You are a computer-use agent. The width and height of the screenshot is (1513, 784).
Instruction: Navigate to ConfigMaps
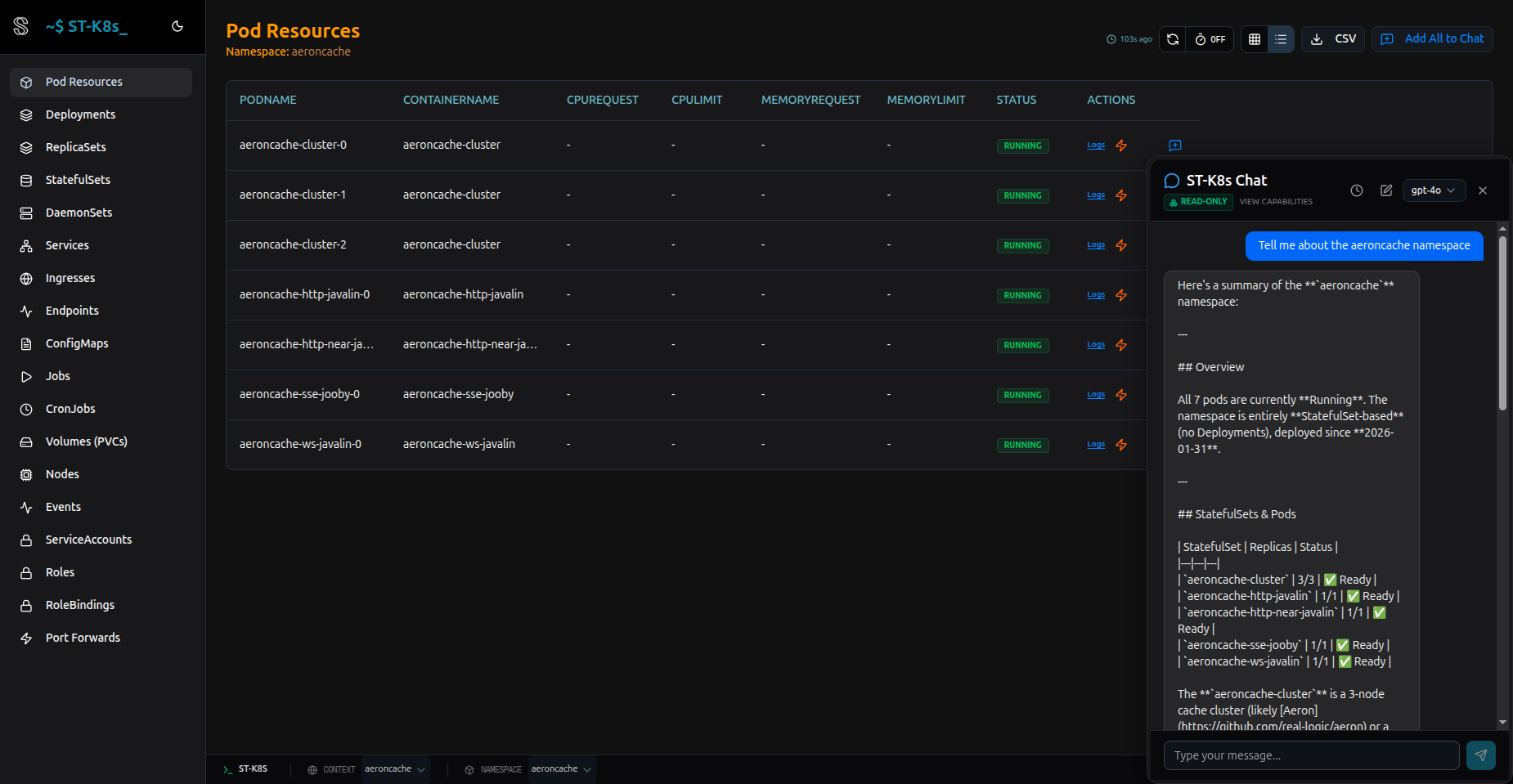[101, 343]
